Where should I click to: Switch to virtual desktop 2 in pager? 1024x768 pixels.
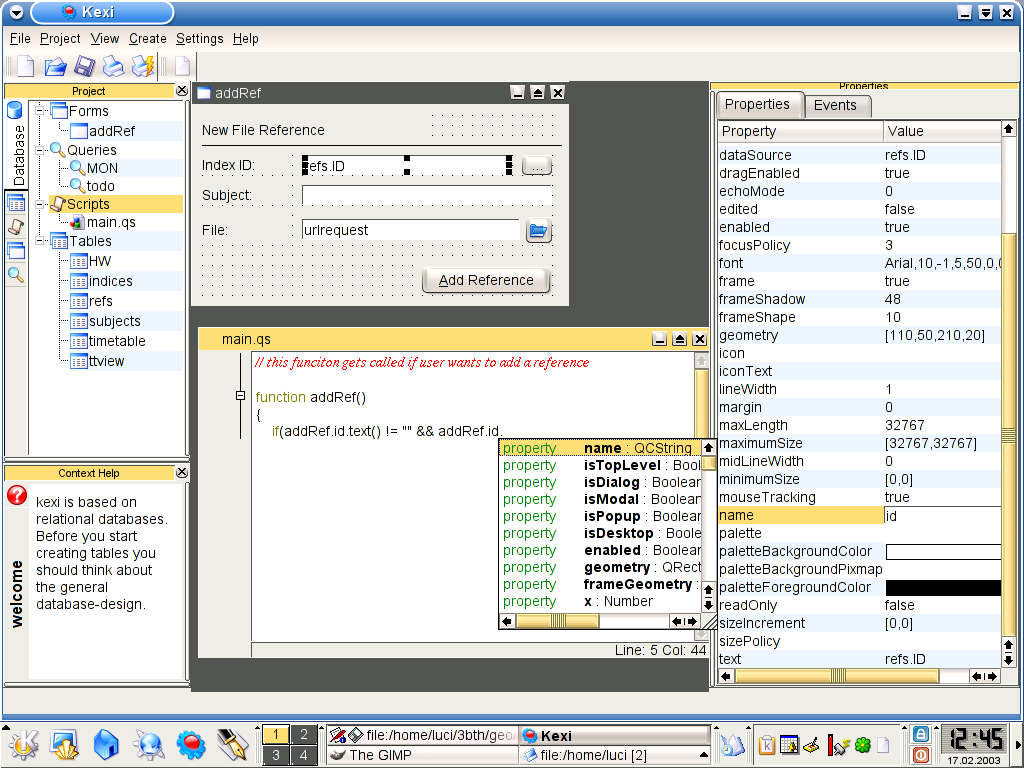pyautogui.click(x=303, y=735)
